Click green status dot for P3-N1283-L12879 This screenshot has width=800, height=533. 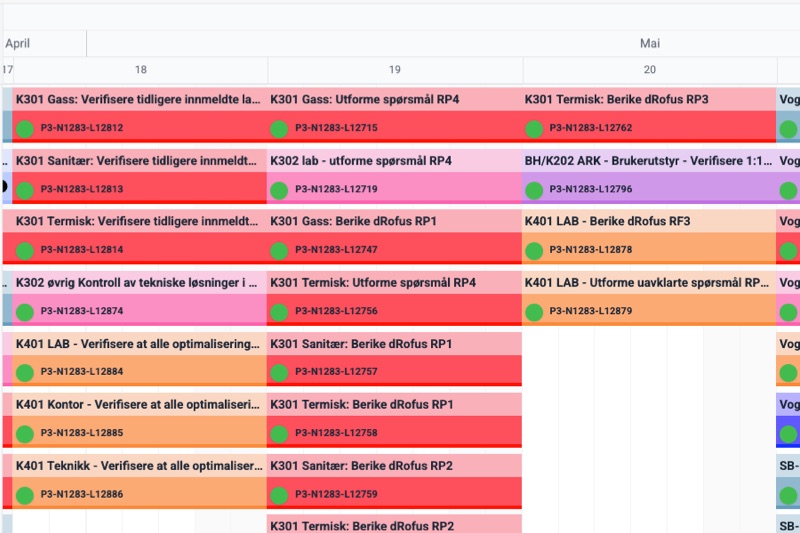[x=534, y=312]
